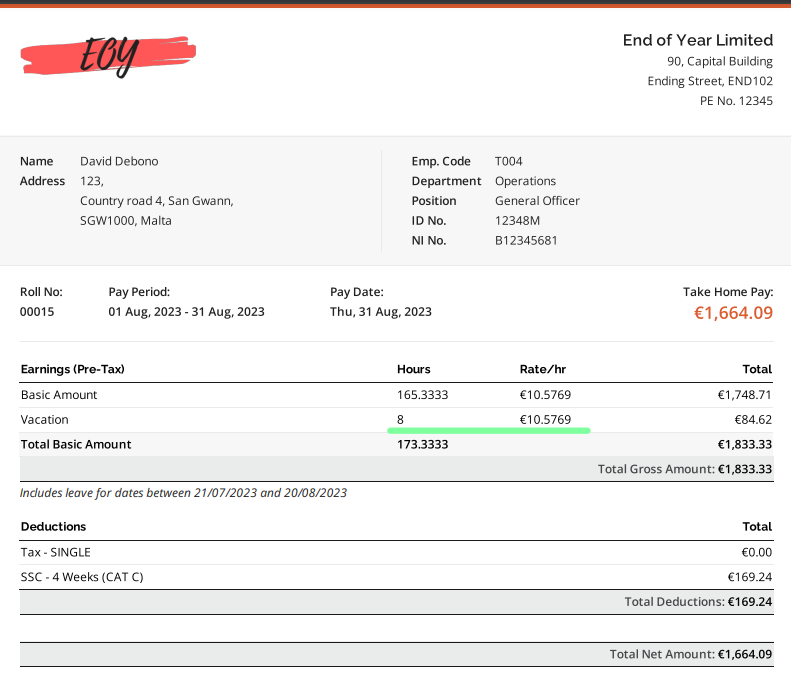Viewport: 791px width, 688px height.
Task: Click 'SGW1000, Malta' address line
Action: coord(126,221)
